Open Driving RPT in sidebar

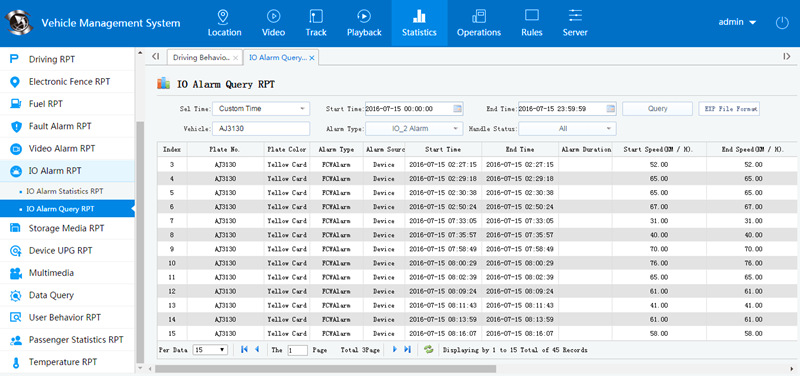point(67,59)
